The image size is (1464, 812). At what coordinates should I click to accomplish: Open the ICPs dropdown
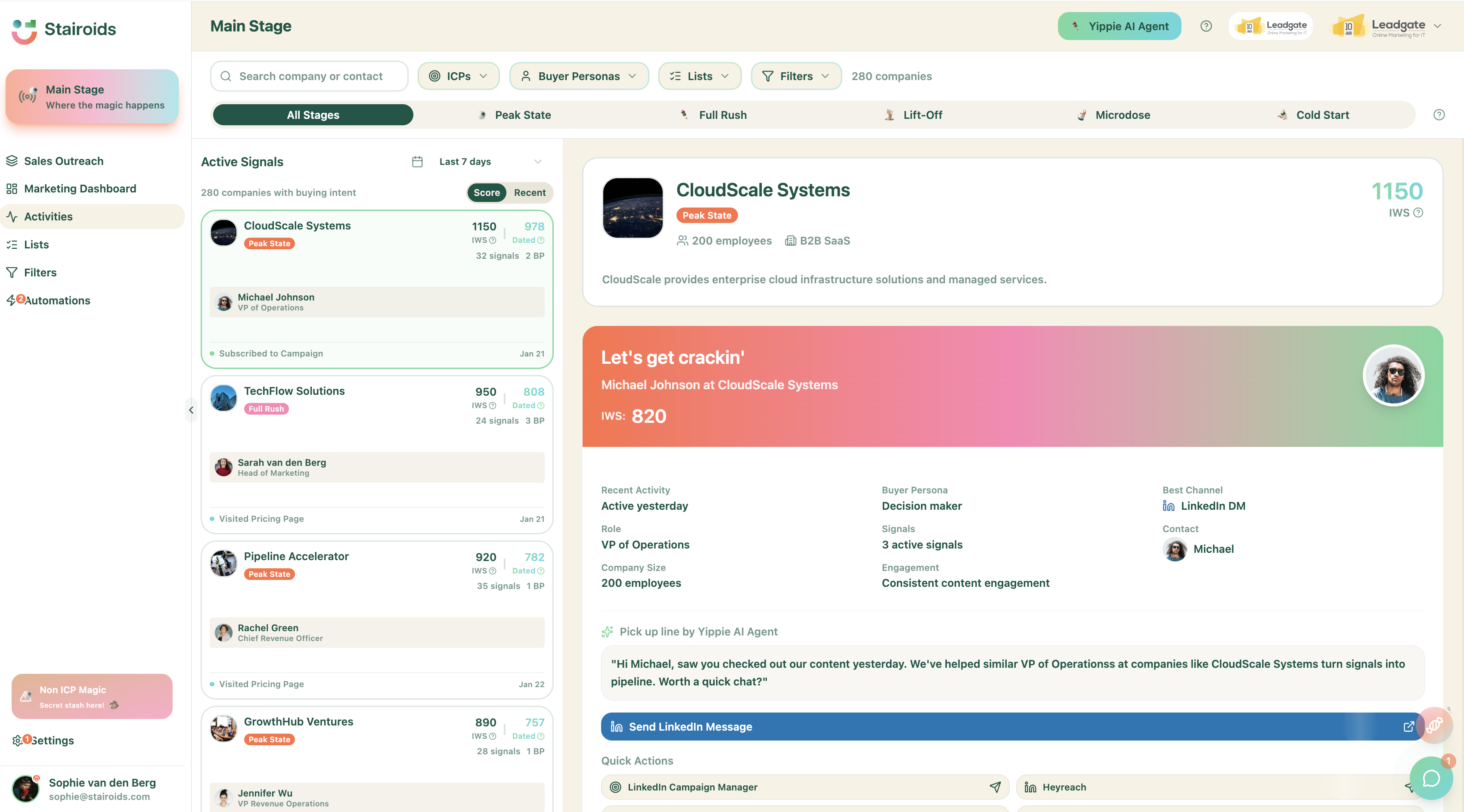(x=459, y=76)
